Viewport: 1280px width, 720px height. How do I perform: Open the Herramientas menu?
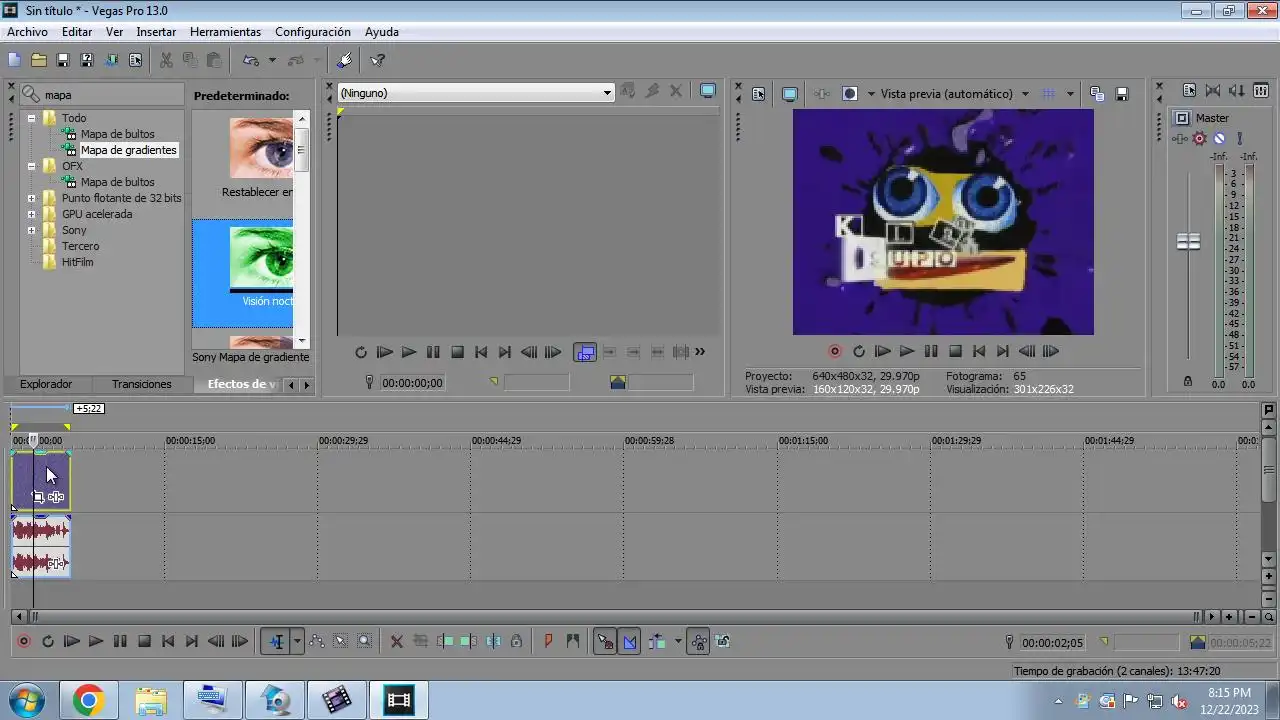225,32
